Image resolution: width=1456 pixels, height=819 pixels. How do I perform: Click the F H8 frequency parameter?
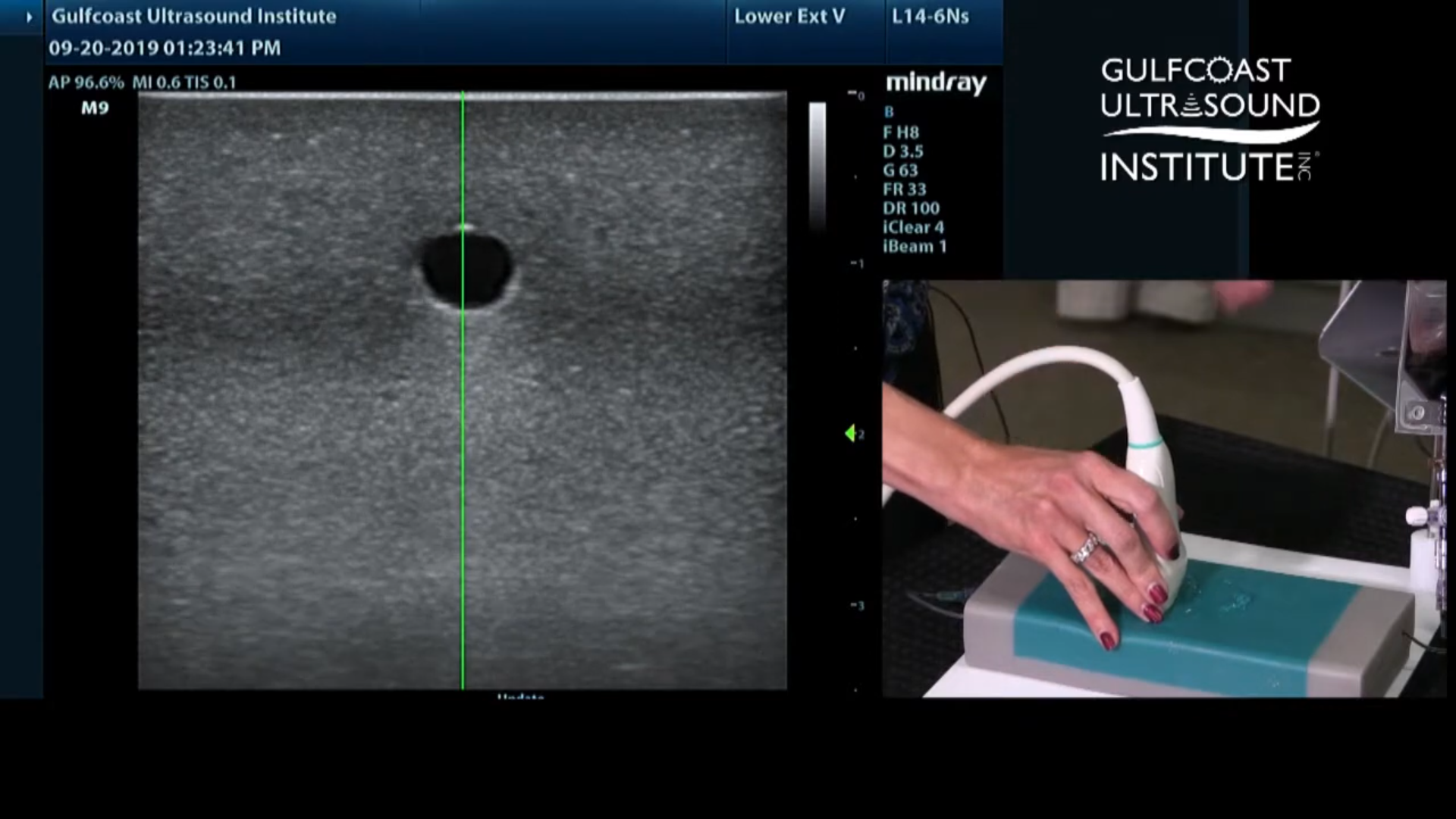tap(901, 133)
